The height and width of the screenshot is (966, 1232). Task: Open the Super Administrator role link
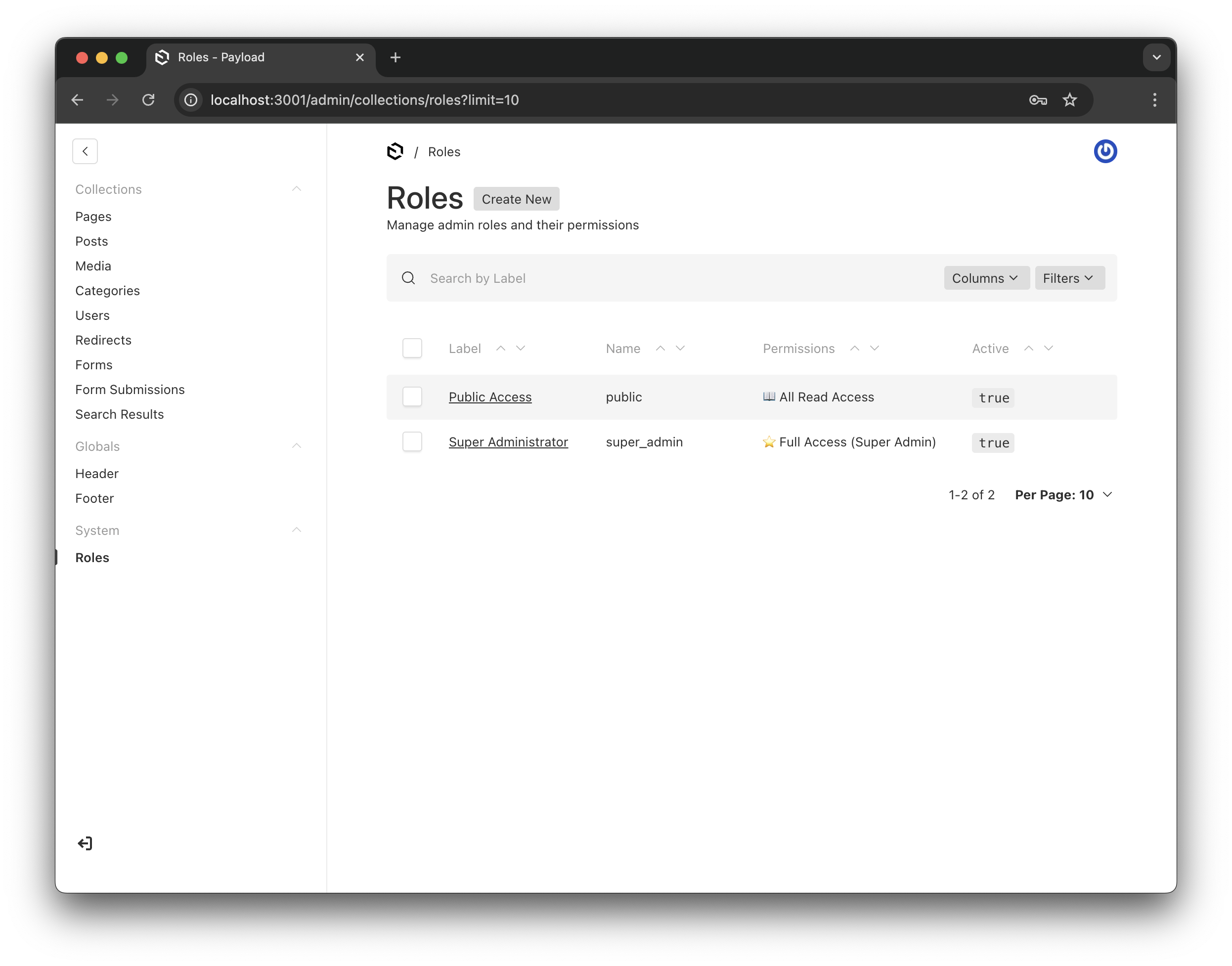pyautogui.click(x=508, y=441)
